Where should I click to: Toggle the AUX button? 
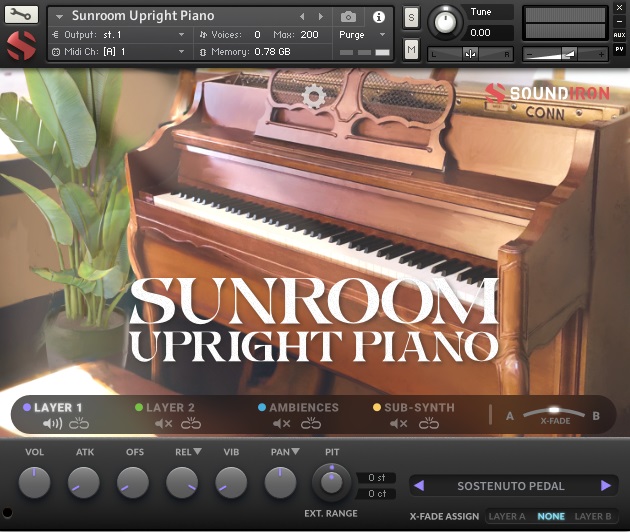pyautogui.click(x=619, y=35)
